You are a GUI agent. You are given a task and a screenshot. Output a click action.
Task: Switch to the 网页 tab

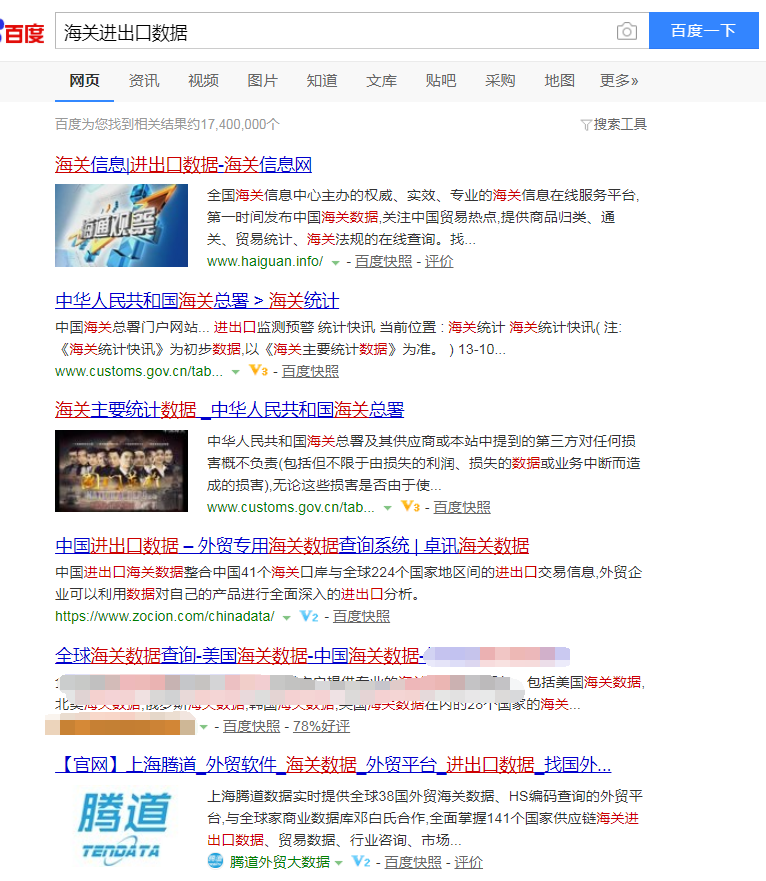84,81
